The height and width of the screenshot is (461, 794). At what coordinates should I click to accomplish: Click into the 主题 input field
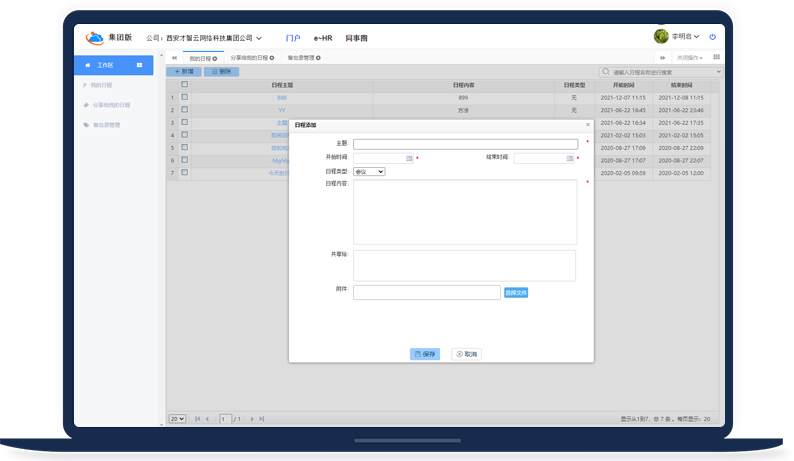(x=464, y=144)
